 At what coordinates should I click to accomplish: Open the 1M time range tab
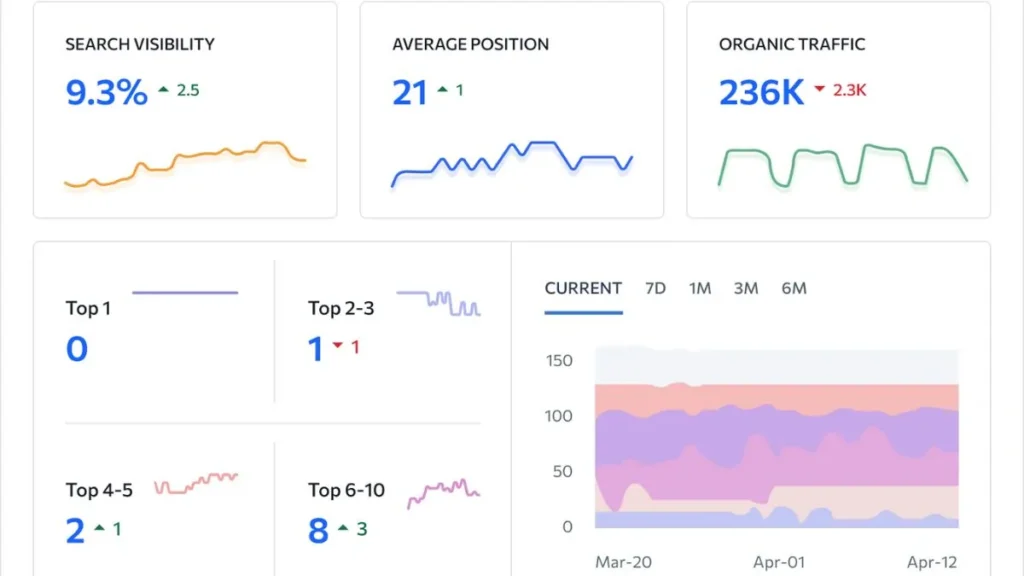click(x=700, y=288)
